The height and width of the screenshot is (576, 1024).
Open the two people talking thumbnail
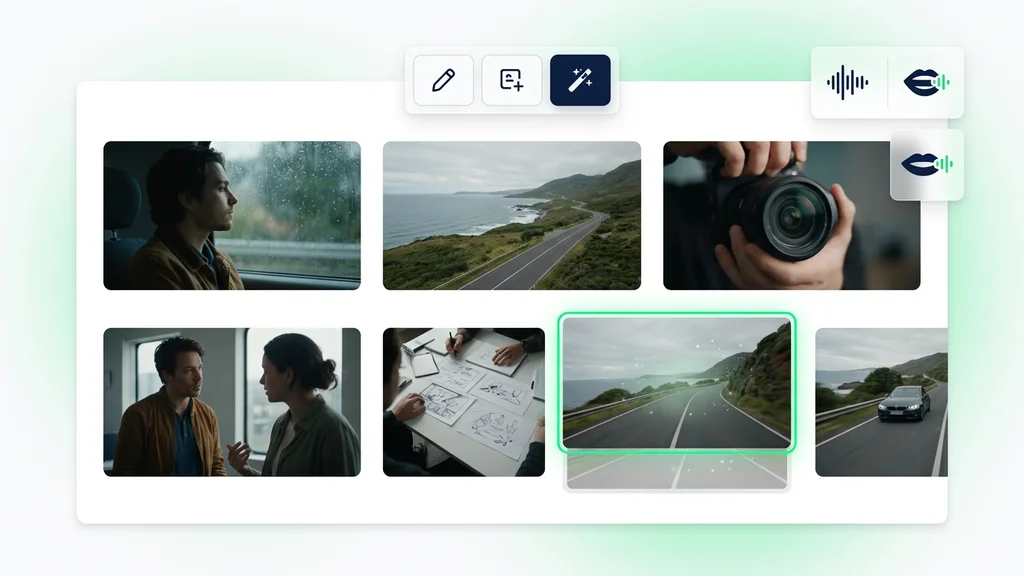coord(232,402)
